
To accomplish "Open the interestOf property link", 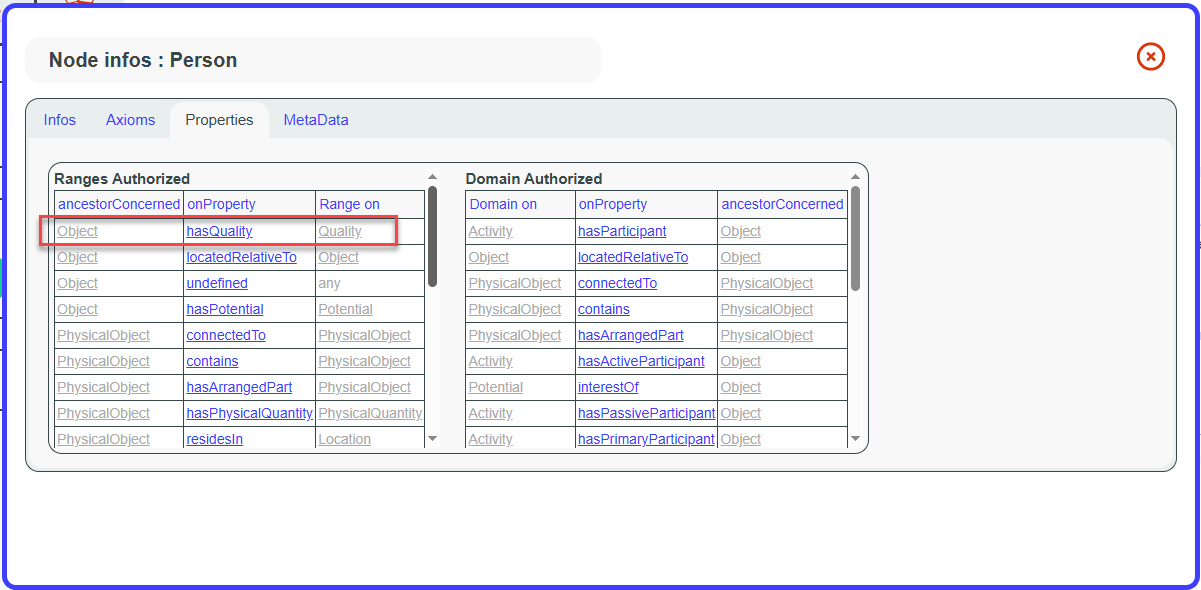I will point(608,387).
